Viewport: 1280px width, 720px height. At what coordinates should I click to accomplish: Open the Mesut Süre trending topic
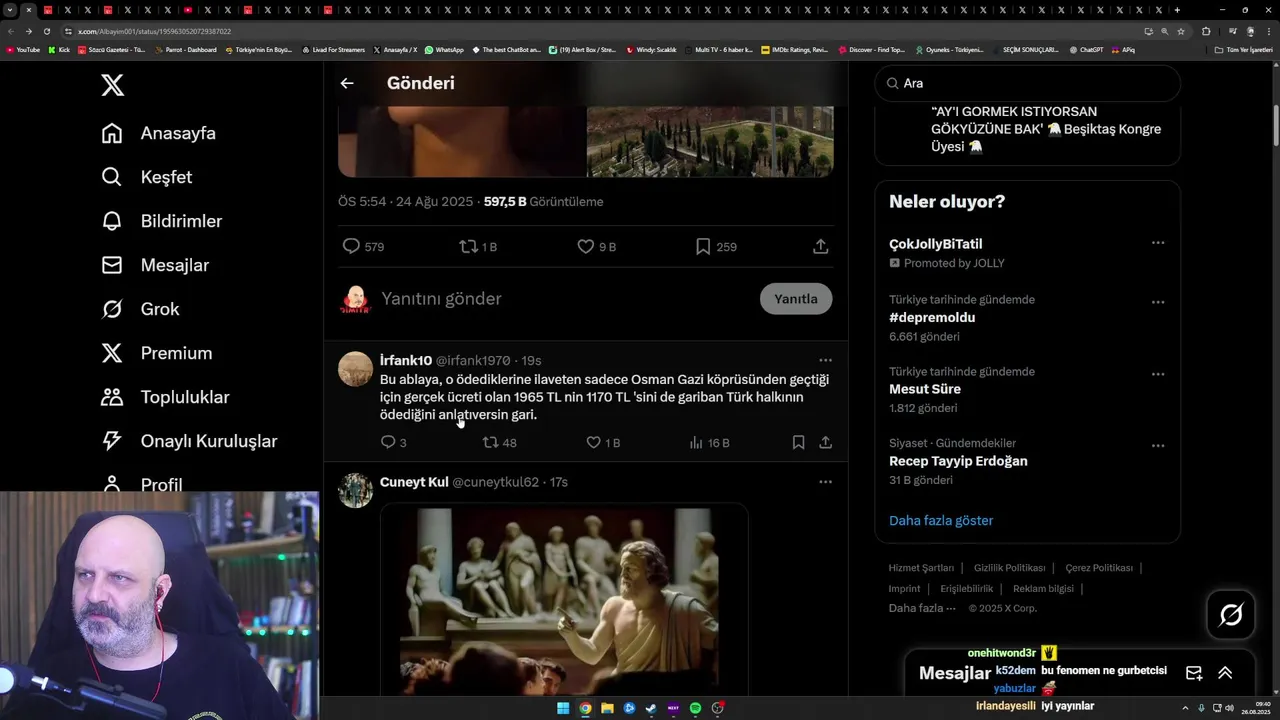pyautogui.click(x=925, y=389)
